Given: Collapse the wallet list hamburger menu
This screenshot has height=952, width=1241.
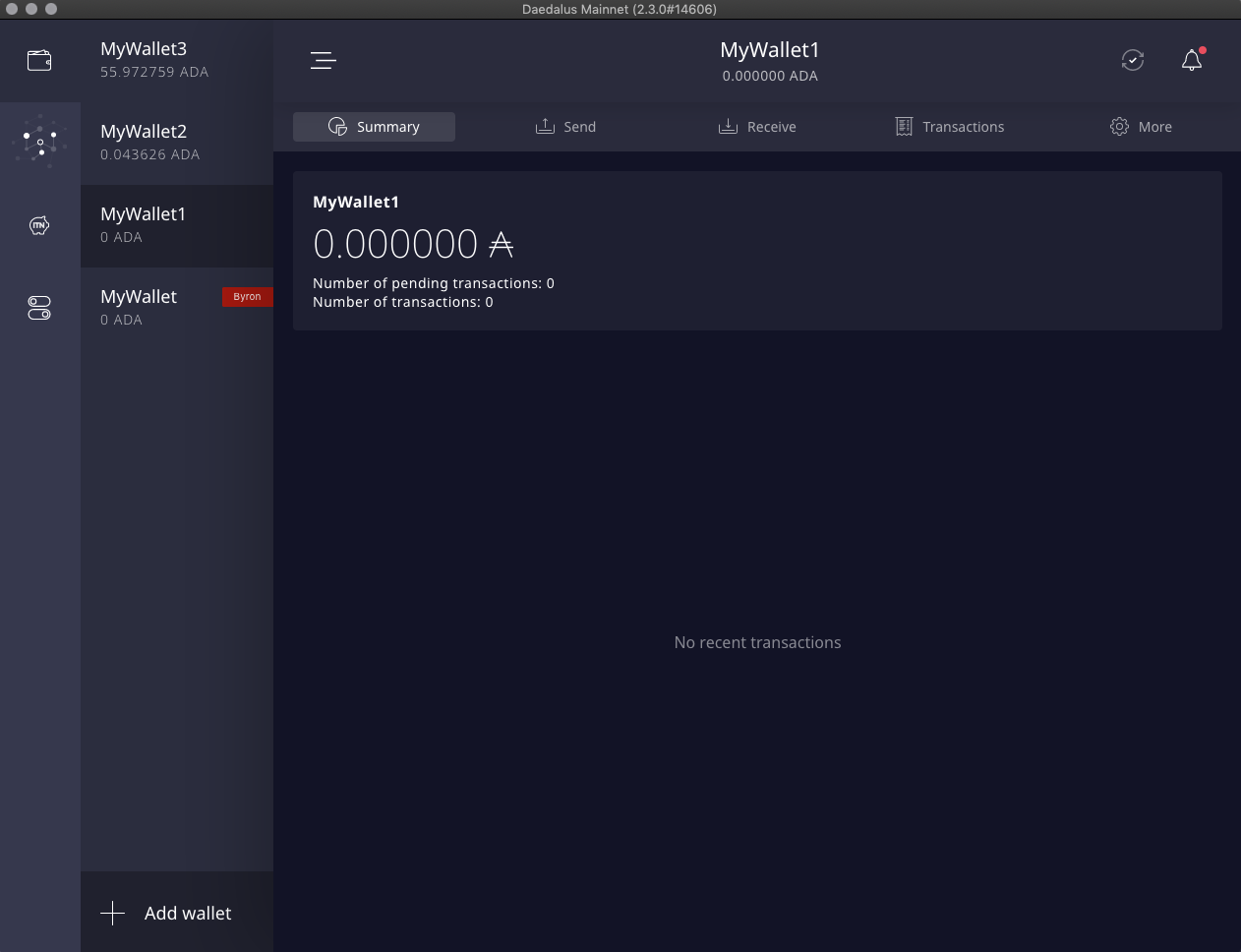Looking at the screenshot, I should pyautogui.click(x=324, y=61).
